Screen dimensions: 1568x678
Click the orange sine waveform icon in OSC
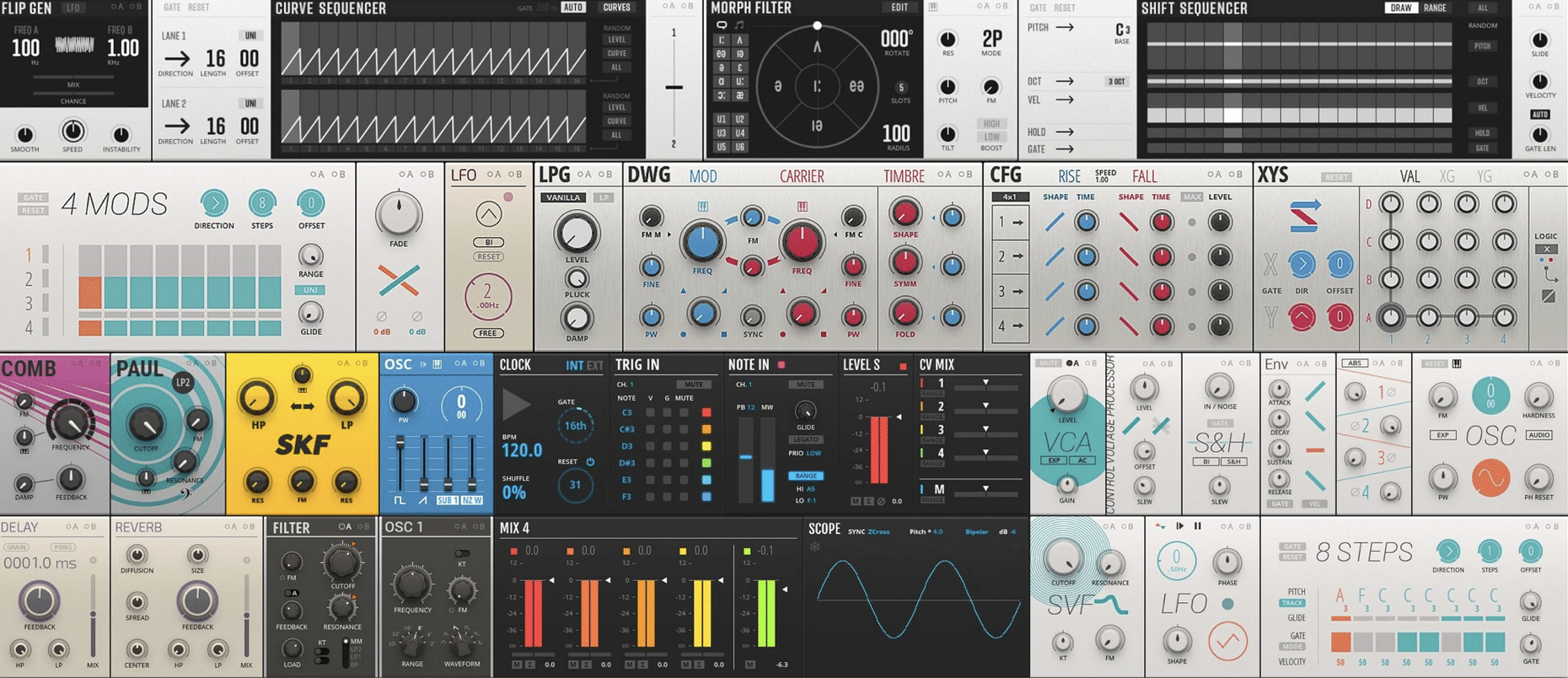tap(1490, 479)
